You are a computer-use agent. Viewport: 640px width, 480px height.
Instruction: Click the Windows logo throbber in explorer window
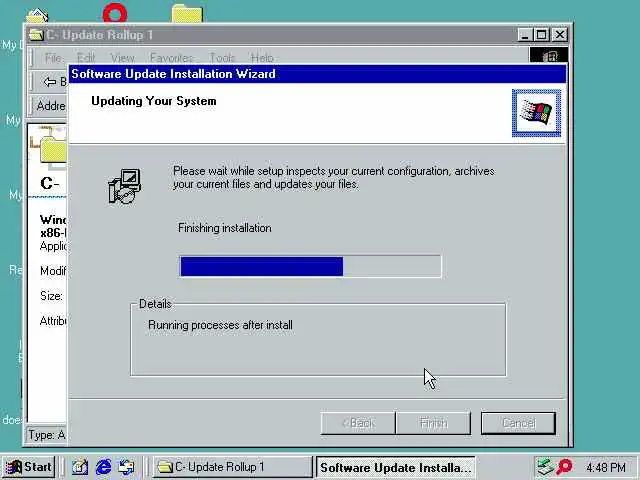[549, 56]
